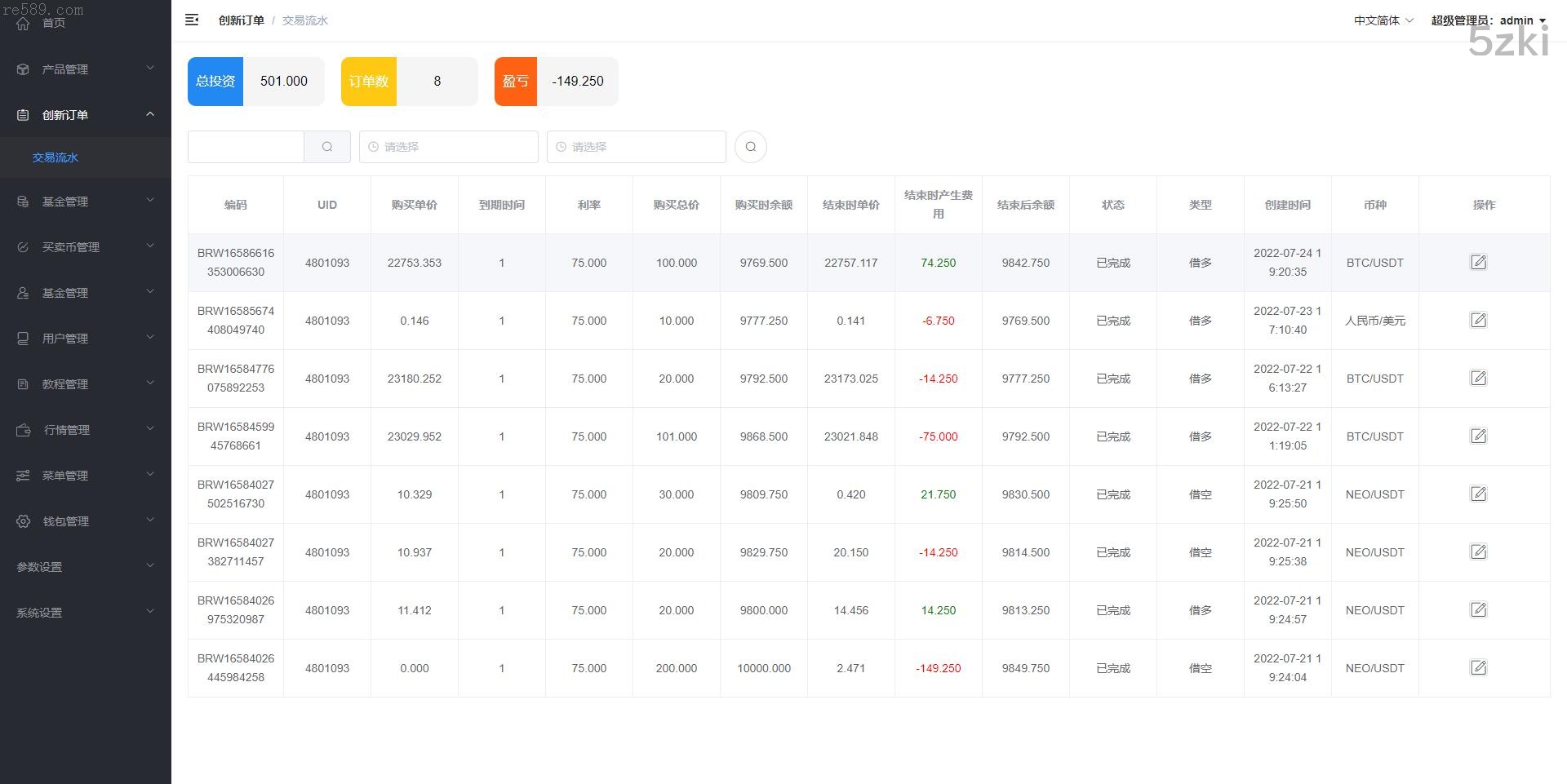The width and height of the screenshot is (1567, 784).
Task: Open the 用户管理 sidebar menu item
Action: pos(86,339)
